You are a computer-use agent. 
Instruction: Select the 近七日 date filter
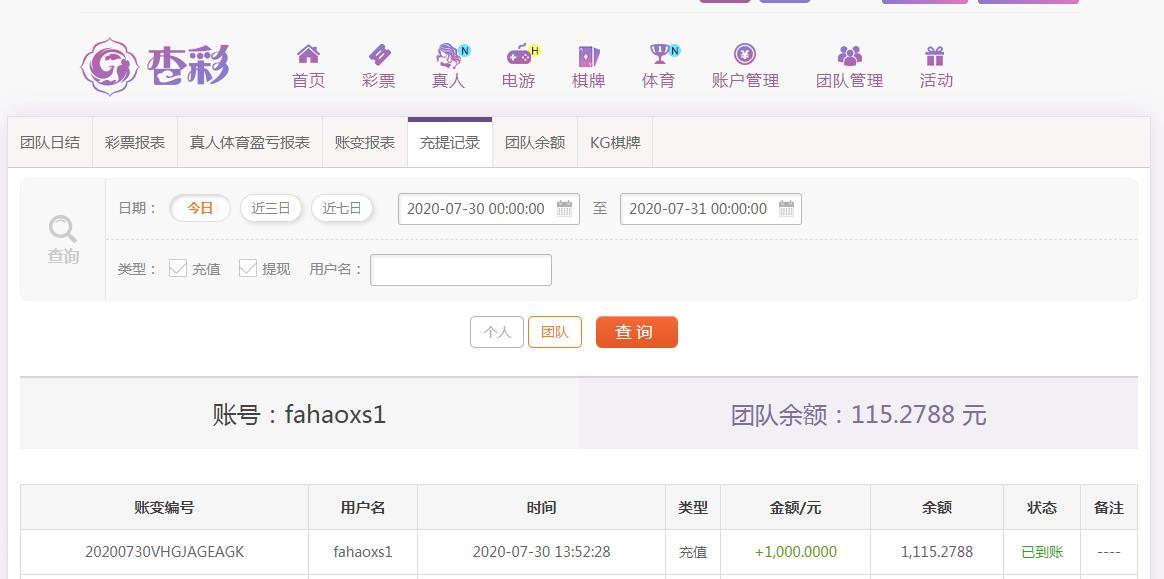(x=341, y=209)
